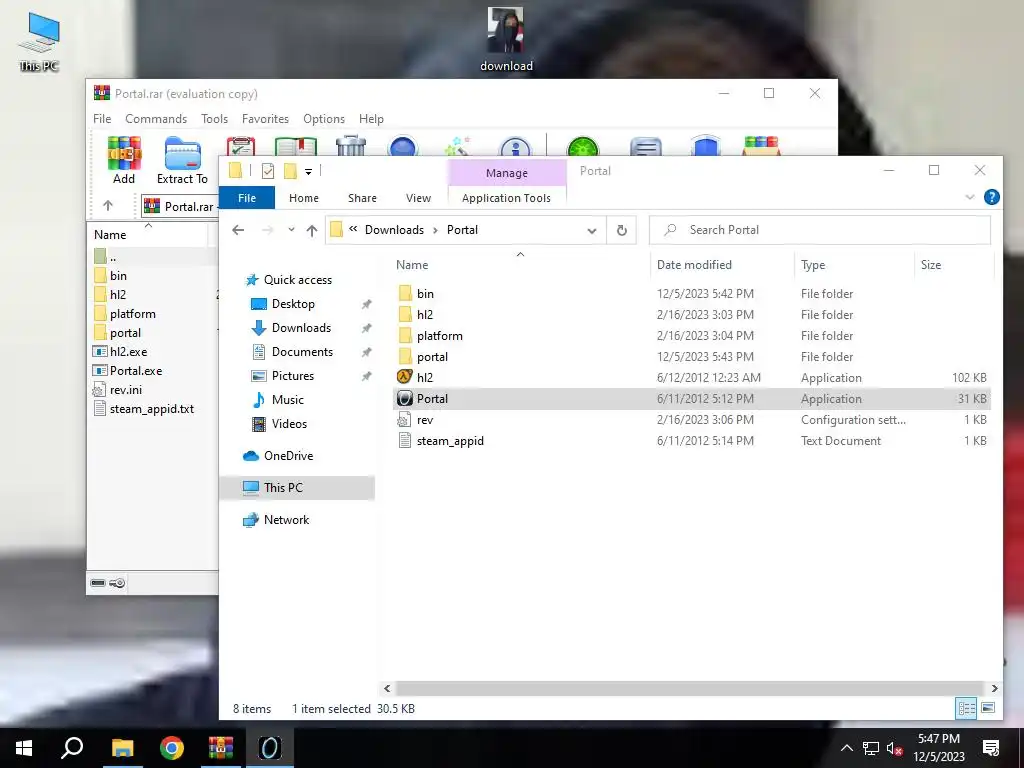Open the File tab in Explorer ribbon
Image resolution: width=1024 pixels, height=768 pixels.
coord(247,198)
